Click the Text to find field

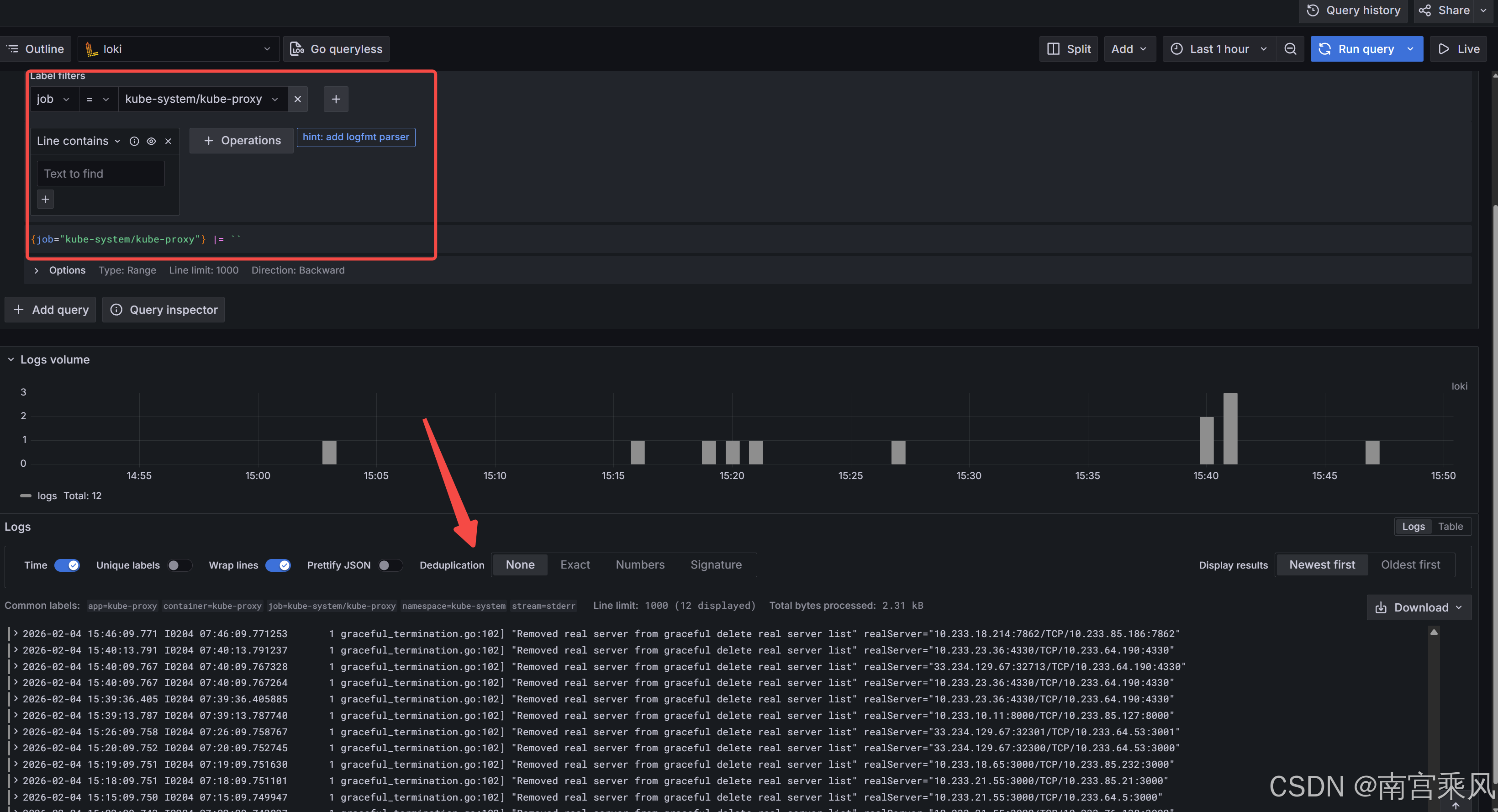pyautogui.click(x=100, y=174)
